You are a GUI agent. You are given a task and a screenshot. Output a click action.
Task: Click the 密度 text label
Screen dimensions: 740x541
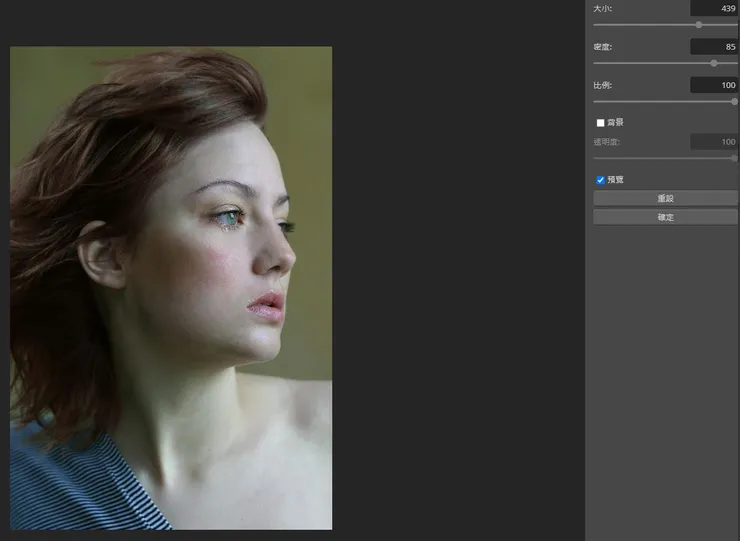[x=603, y=47]
